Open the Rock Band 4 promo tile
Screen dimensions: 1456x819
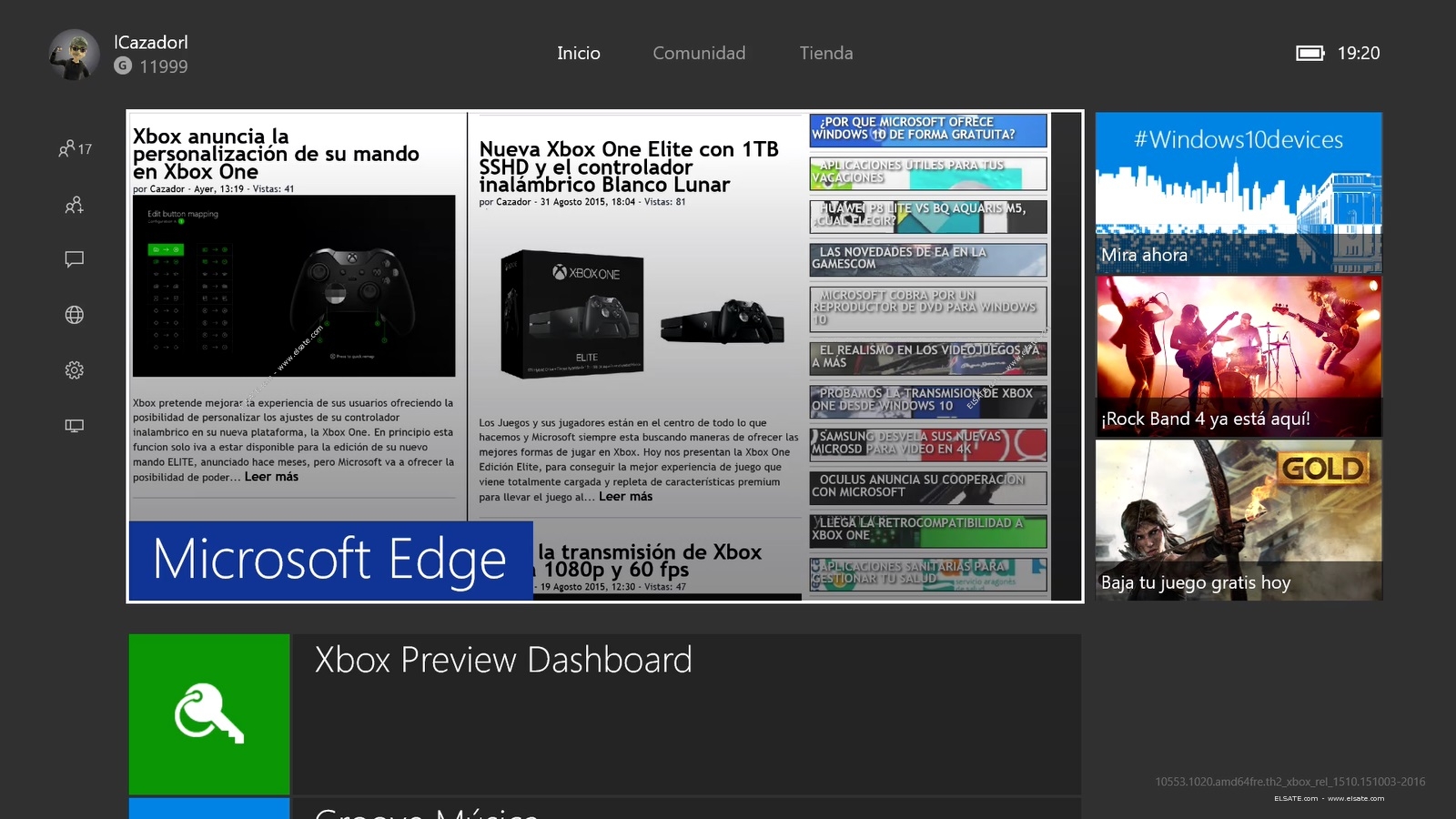click(x=1239, y=357)
